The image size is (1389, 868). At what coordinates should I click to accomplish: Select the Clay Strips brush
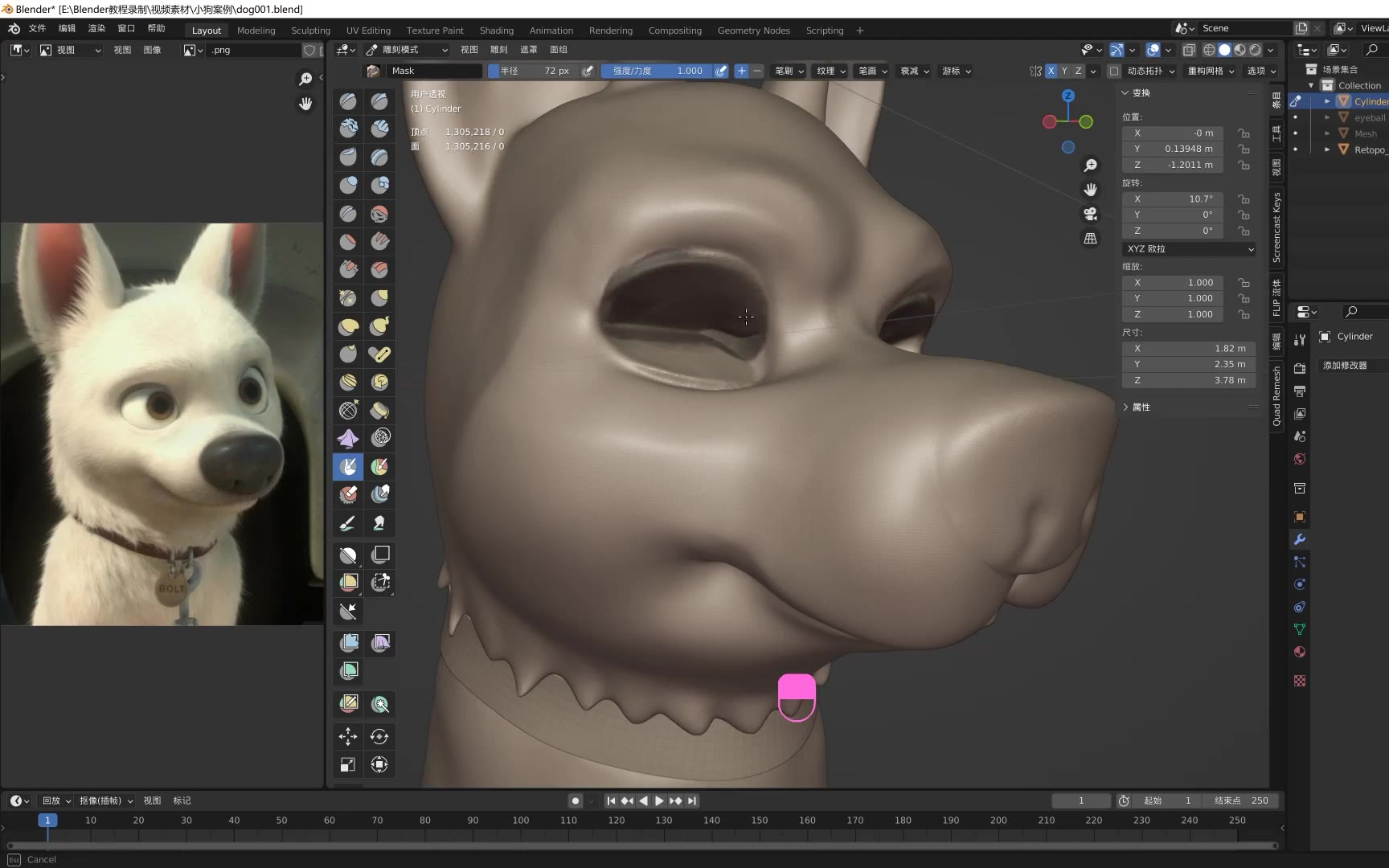[379, 129]
